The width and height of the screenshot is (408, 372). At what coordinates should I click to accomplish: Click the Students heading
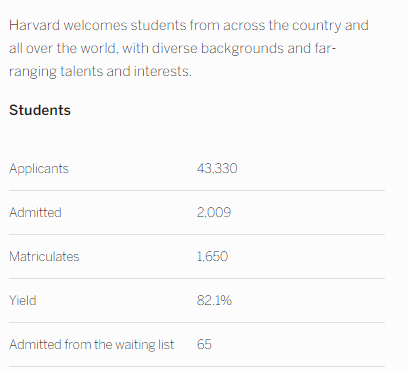[40, 110]
